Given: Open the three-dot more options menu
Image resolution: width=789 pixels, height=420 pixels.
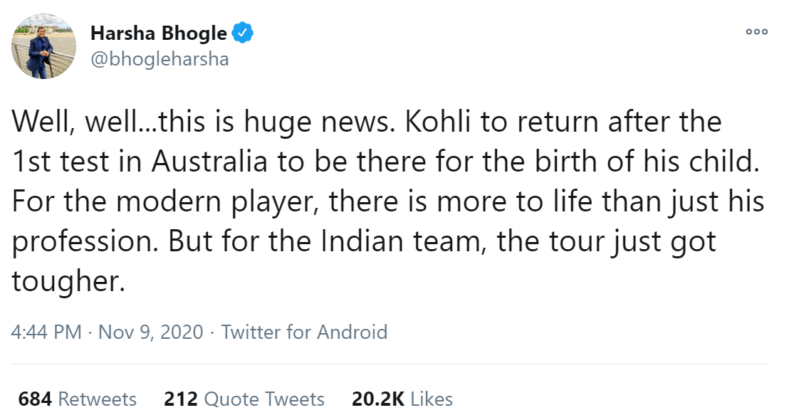Looking at the screenshot, I should (755, 31).
